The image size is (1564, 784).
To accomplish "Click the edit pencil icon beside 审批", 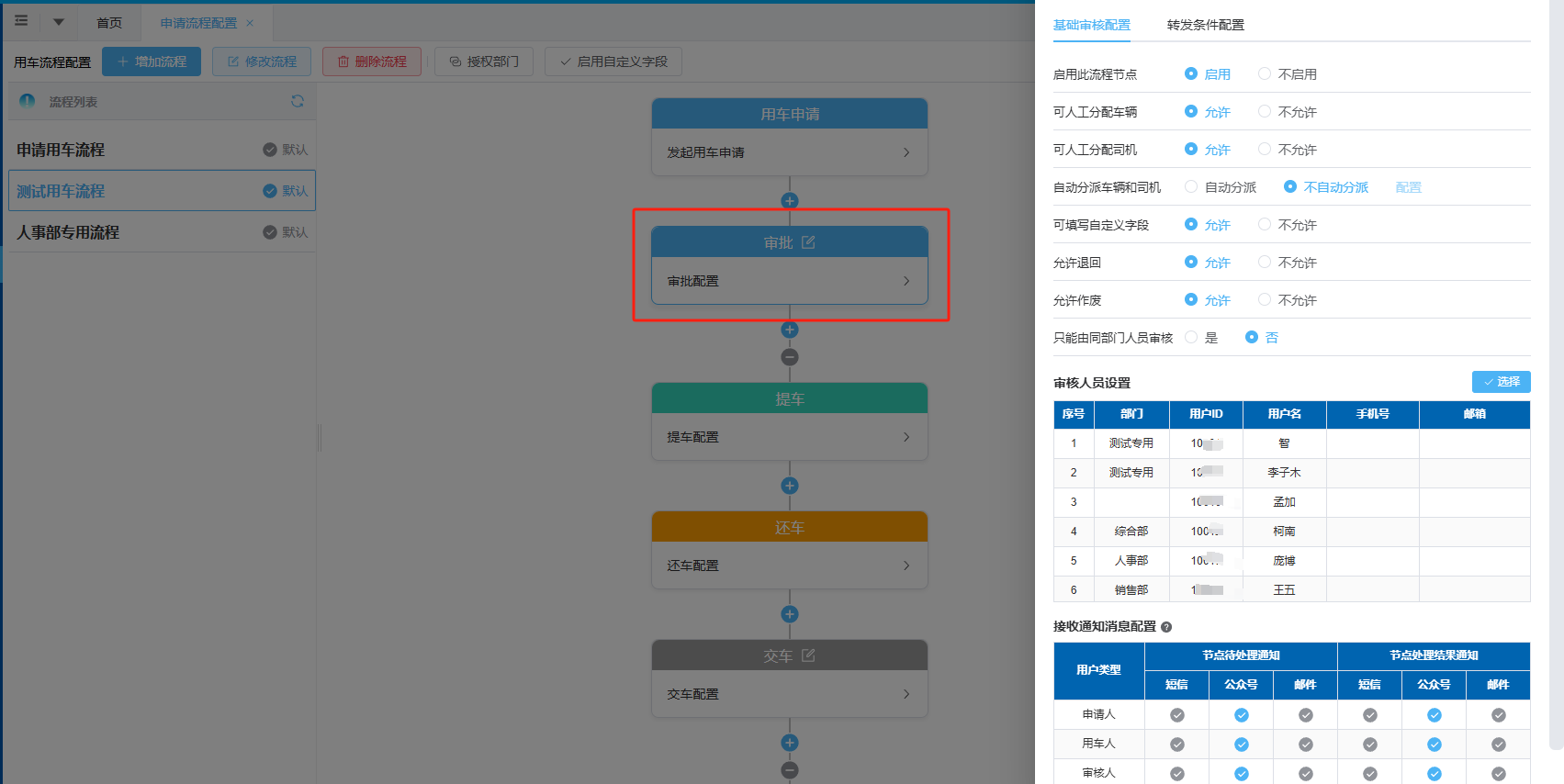I will tap(808, 242).
